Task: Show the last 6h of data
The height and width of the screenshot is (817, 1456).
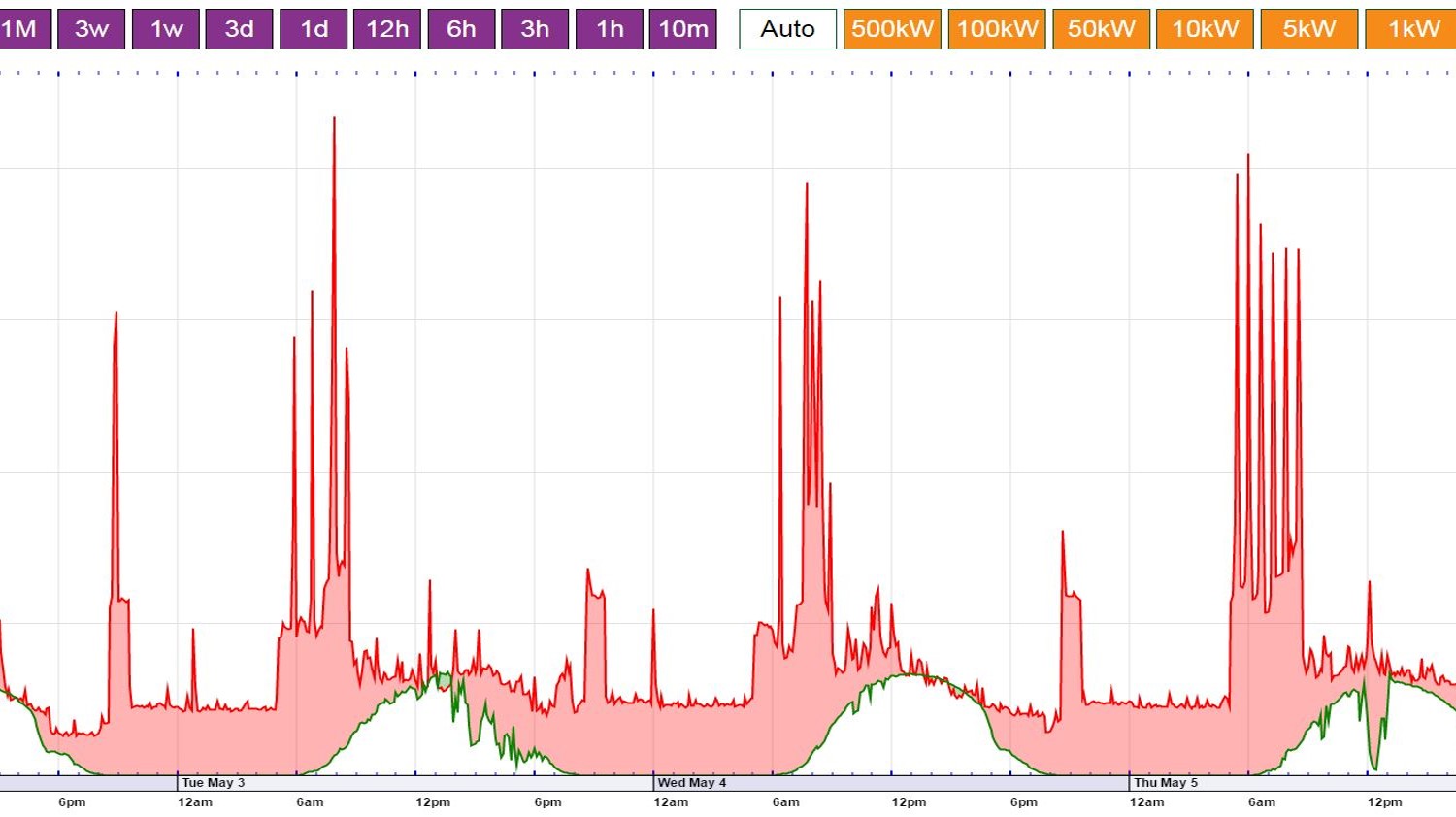Action: click(x=461, y=29)
